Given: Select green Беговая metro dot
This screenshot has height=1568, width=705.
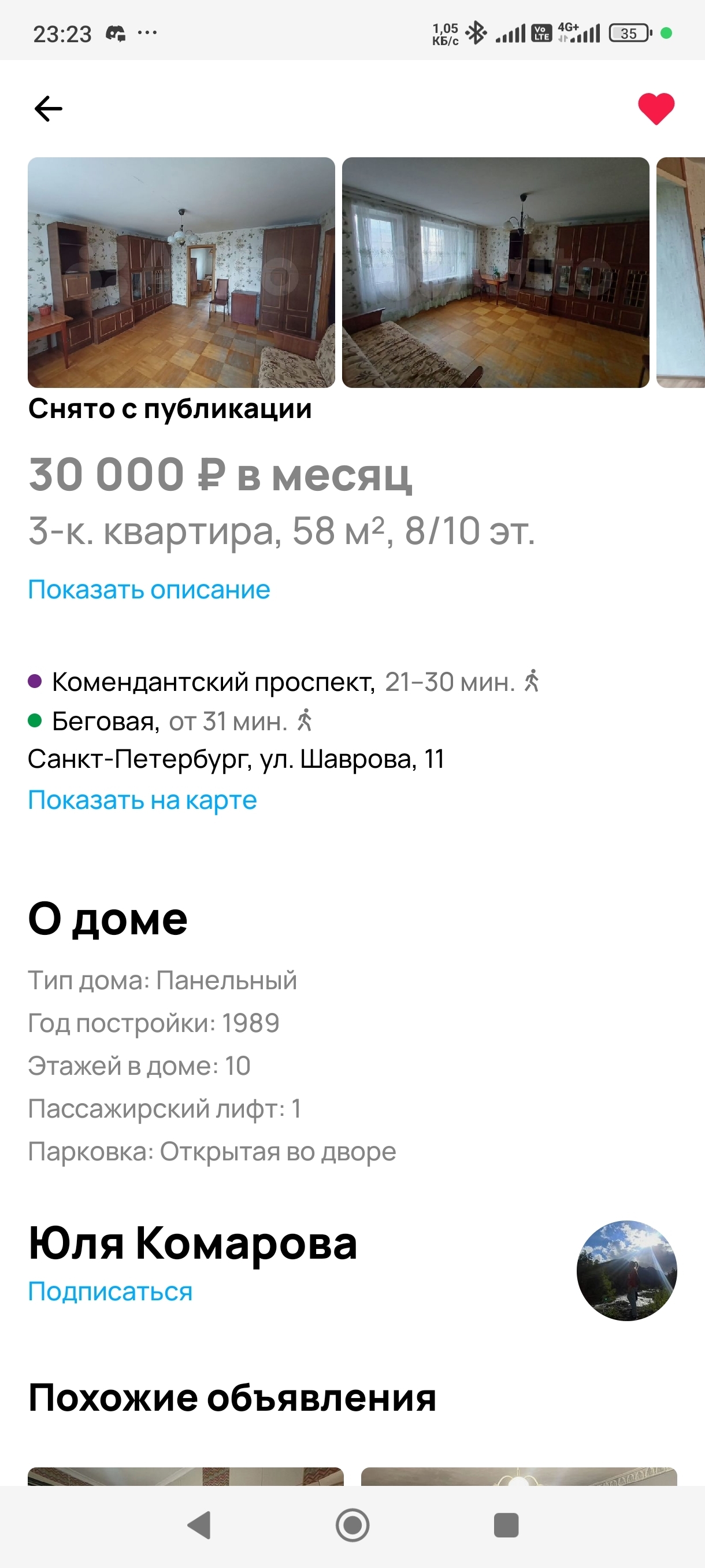Looking at the screenshot, I should click(x=35, y=721).
